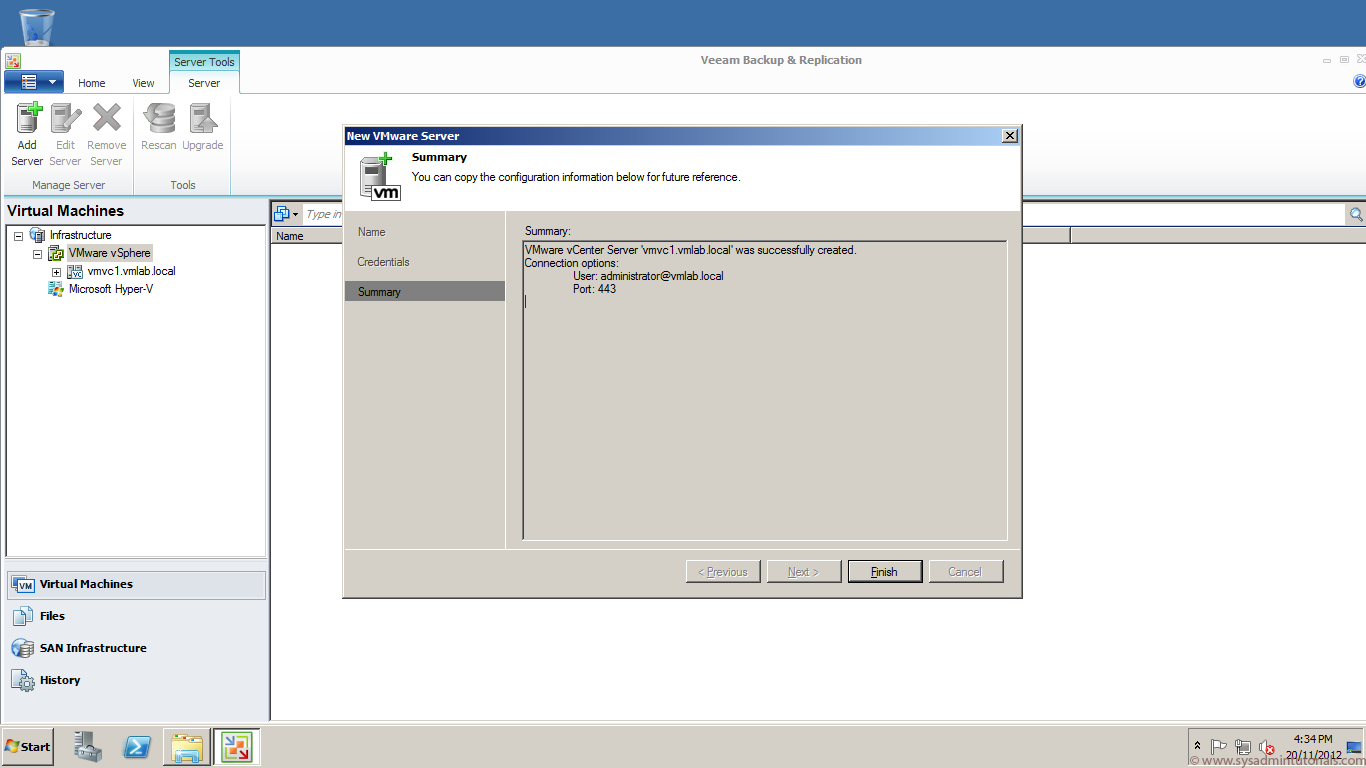Click the SAN Infrastructure pane icon
The width and height of the screenshot is (1366, 768).
[x=23, y=648]
